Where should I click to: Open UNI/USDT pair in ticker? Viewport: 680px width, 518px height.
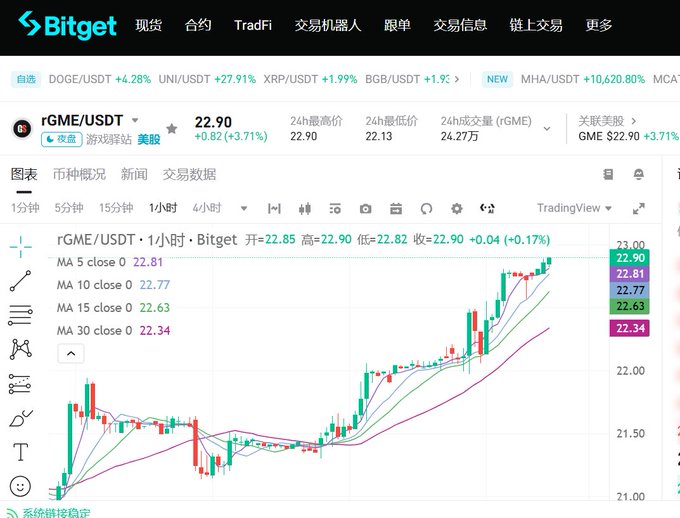coord(207,79)
